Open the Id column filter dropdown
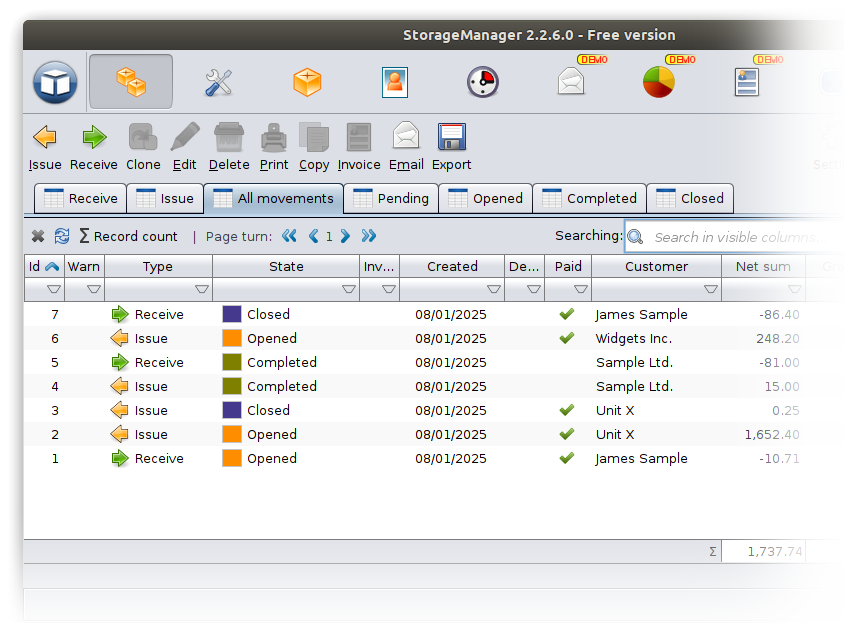The height and width of the screenshot is (623, 844). [54, 289]
